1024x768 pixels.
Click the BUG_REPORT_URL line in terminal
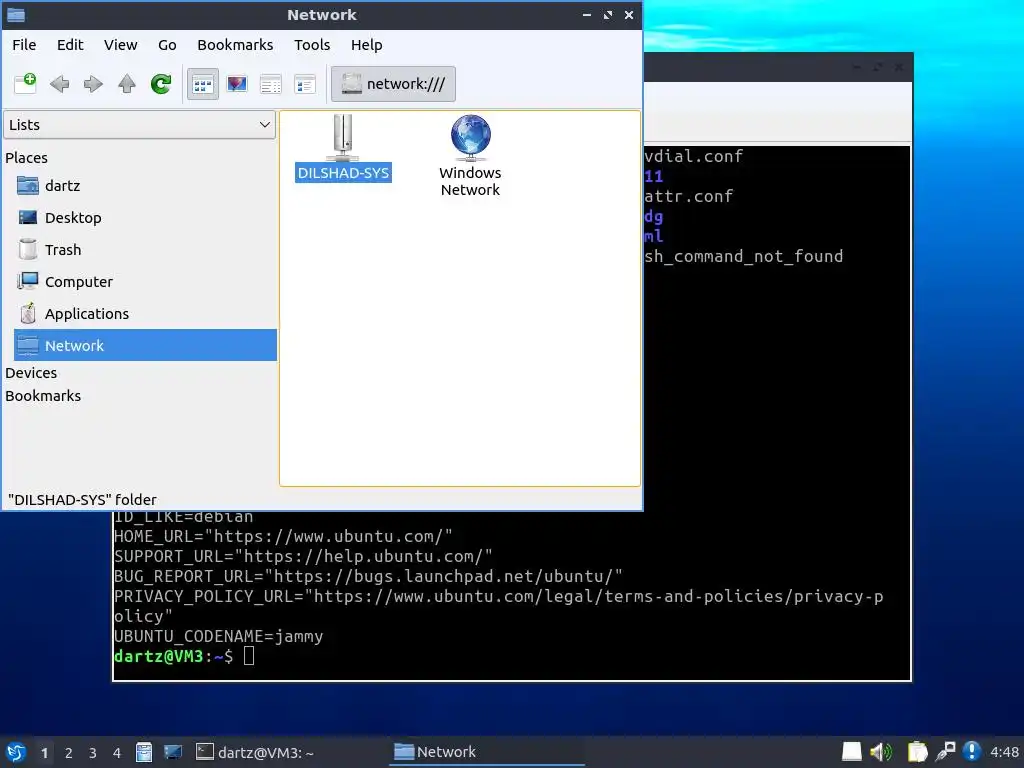click(368, 576)
